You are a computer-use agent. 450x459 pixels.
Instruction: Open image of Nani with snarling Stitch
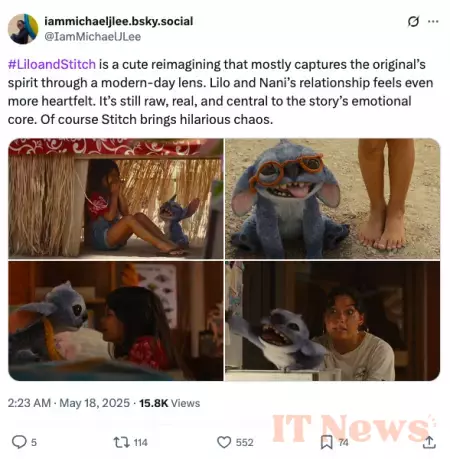click(x=333, y=321)
